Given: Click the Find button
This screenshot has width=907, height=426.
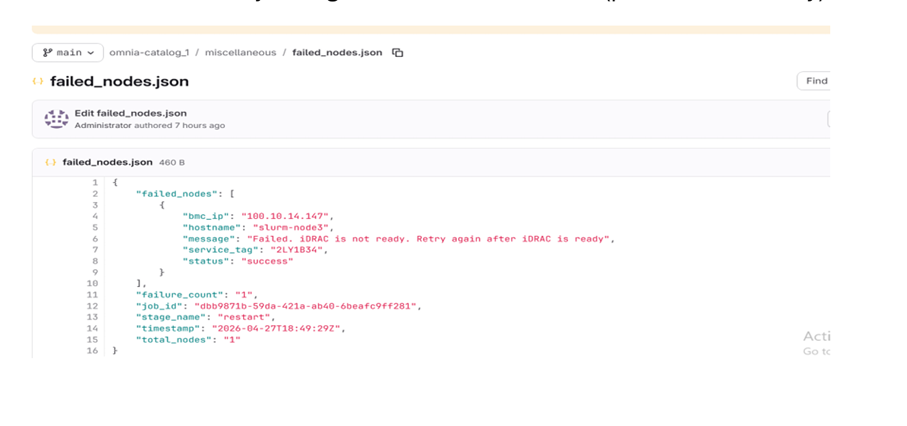Looking at the screenshot, I should click(814, 81).
